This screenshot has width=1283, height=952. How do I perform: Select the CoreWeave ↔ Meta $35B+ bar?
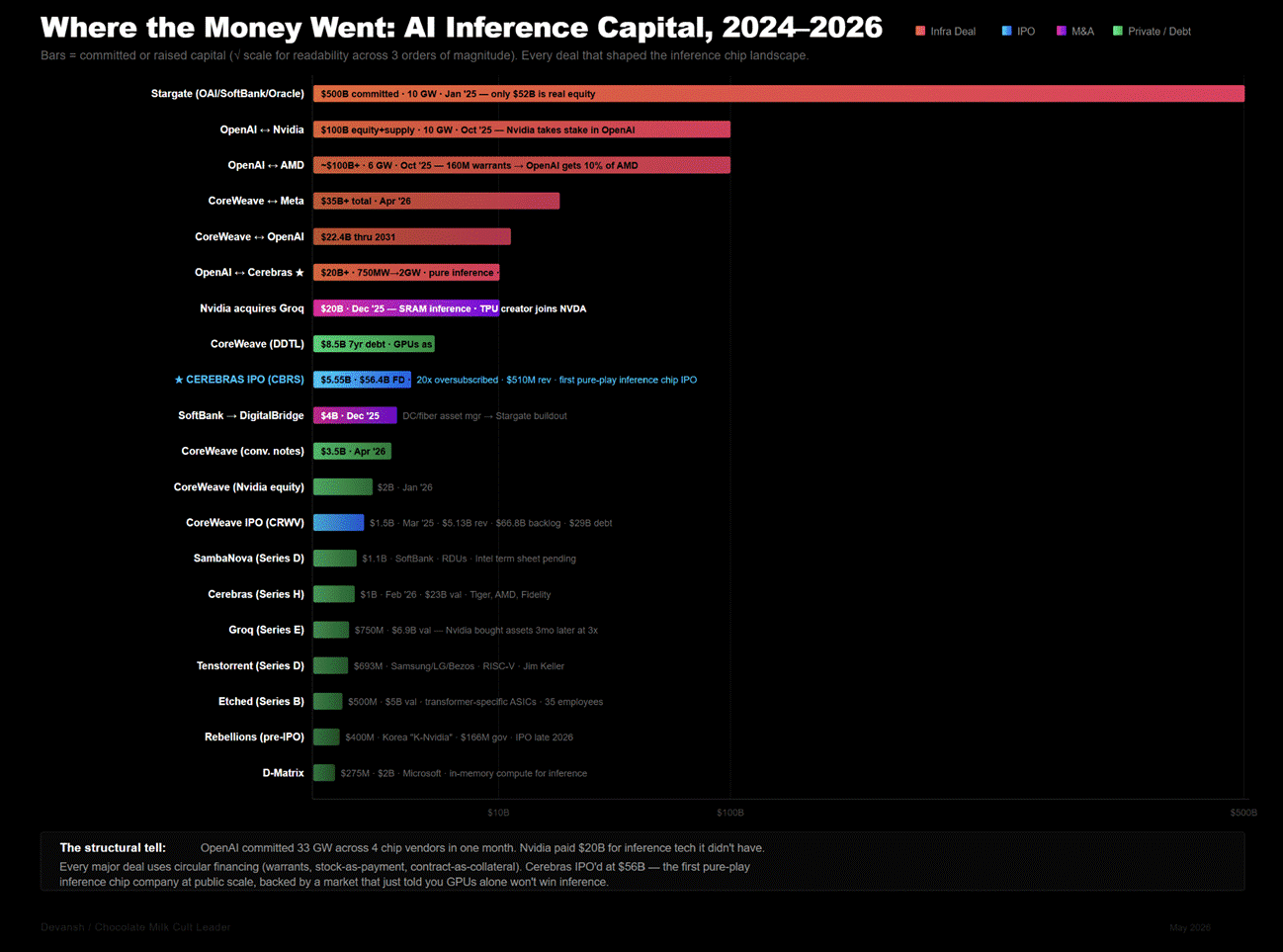coord(436,201)
